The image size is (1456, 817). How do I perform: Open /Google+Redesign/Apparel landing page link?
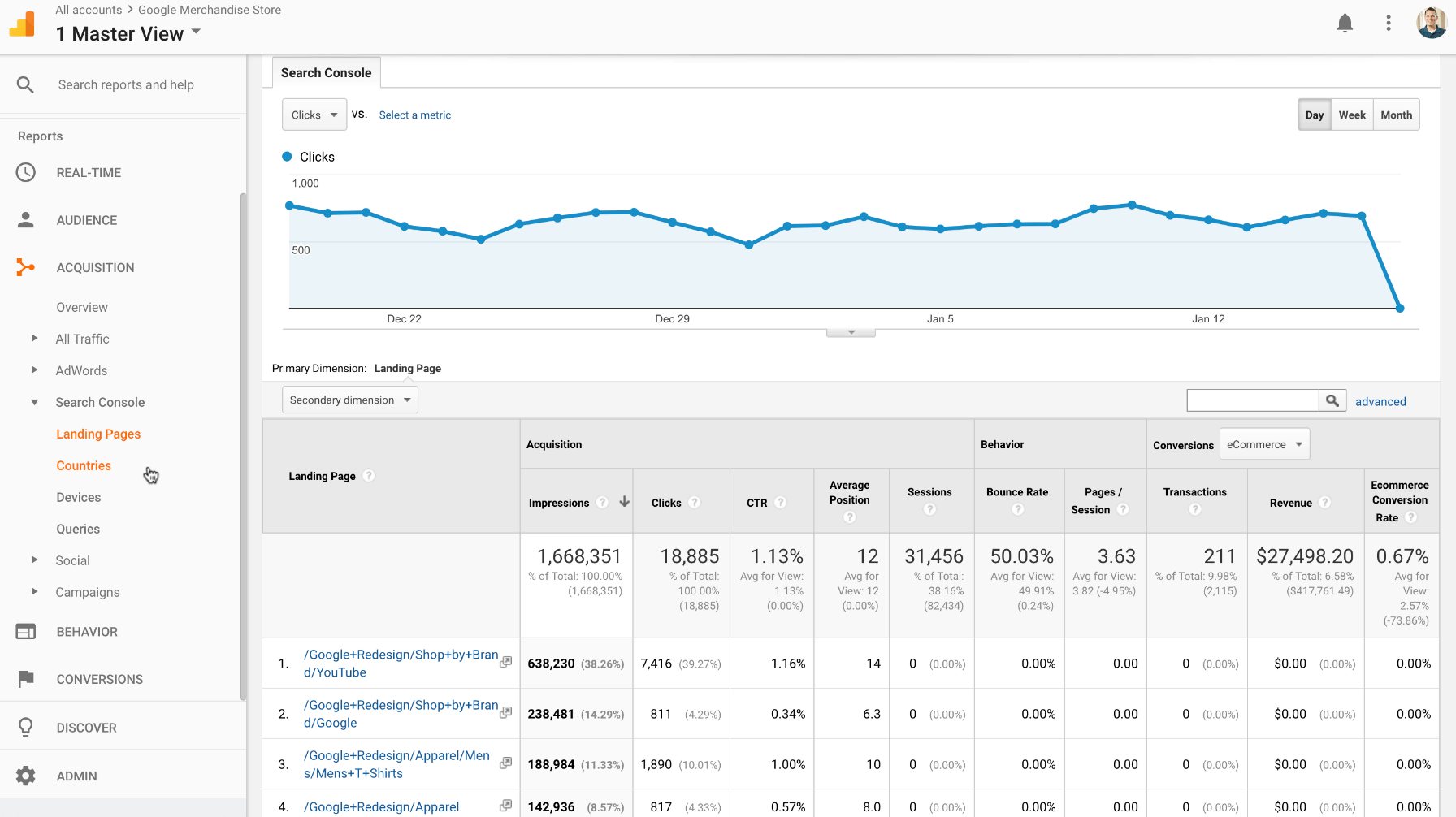coord(381,806)
